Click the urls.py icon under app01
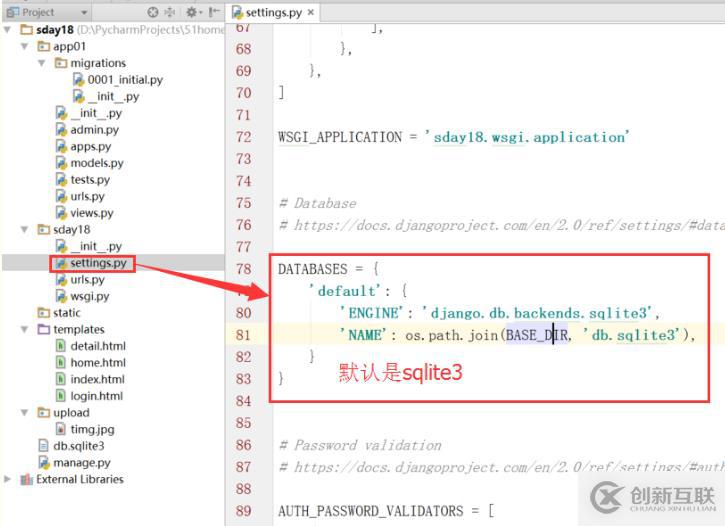The width and height of the screenshot is (725, 526). click(x=61, y=196)
